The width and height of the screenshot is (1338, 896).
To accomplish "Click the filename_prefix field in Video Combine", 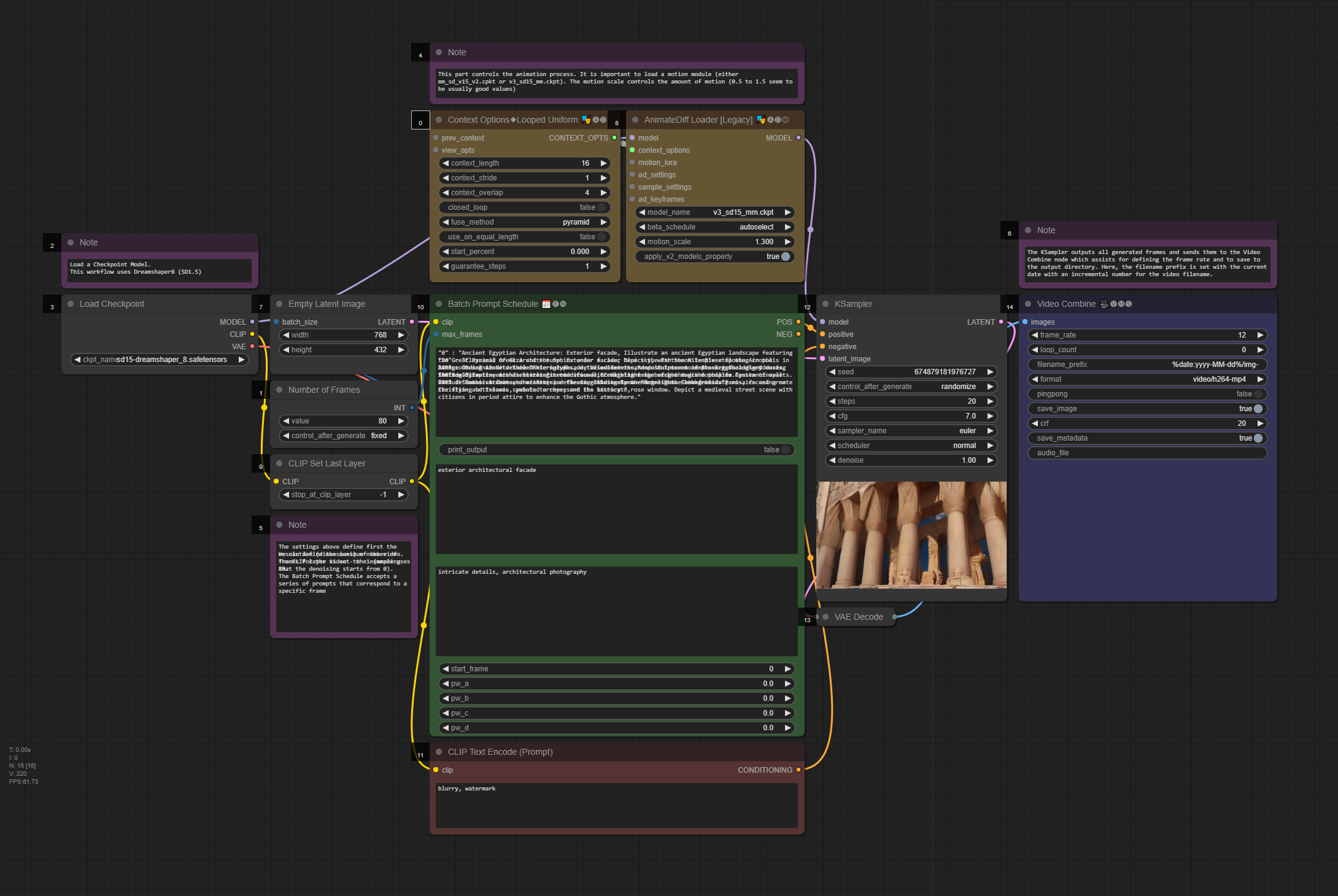I will [x=1148, y=365].
